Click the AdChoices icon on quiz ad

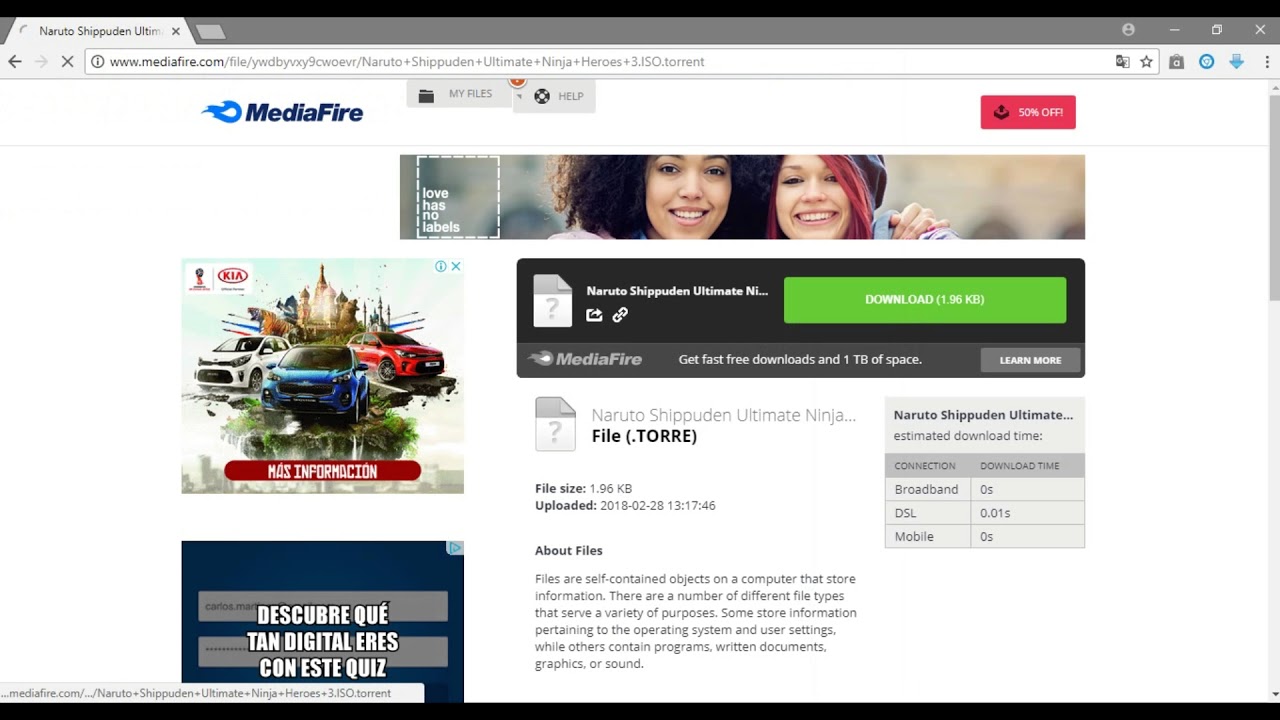455,548
